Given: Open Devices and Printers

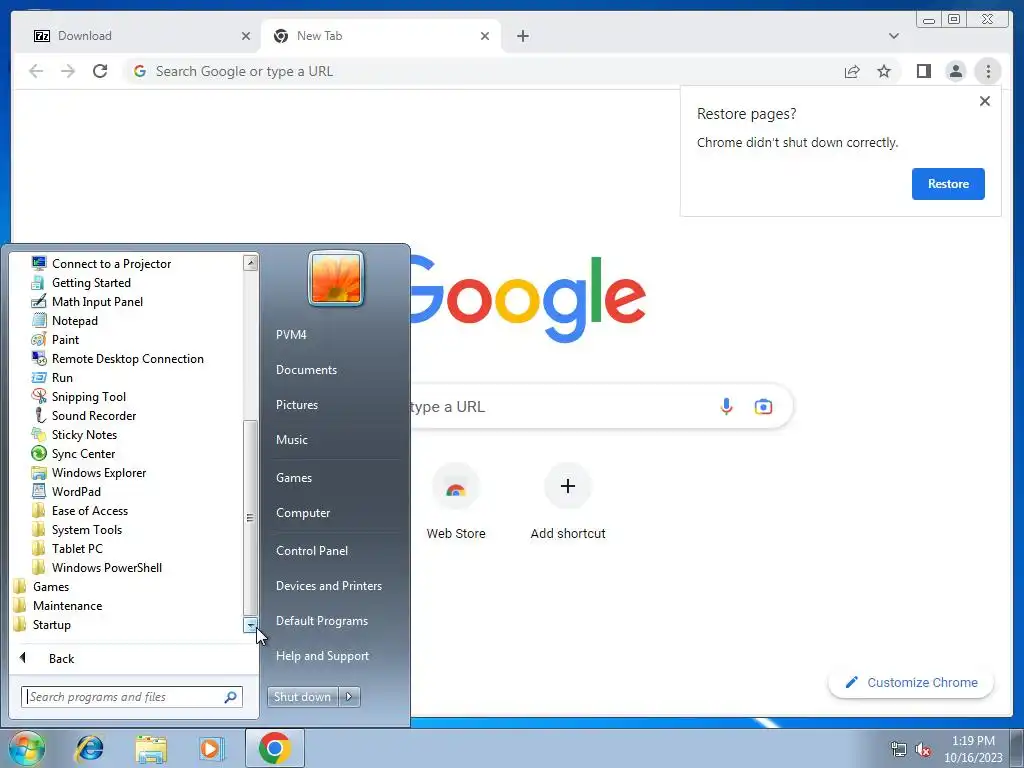Looking at the screenshot, I should pos(329,586).
